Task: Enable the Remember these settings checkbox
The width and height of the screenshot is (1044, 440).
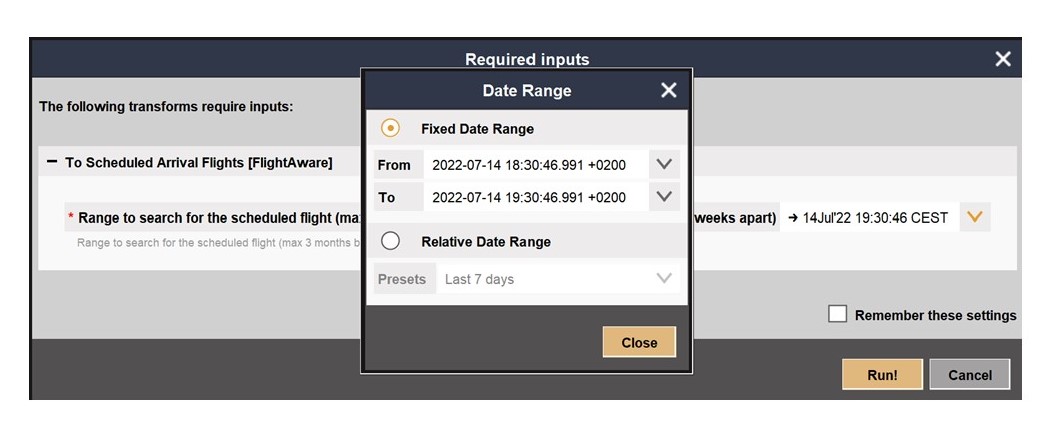Action: (x=838, y=314)
